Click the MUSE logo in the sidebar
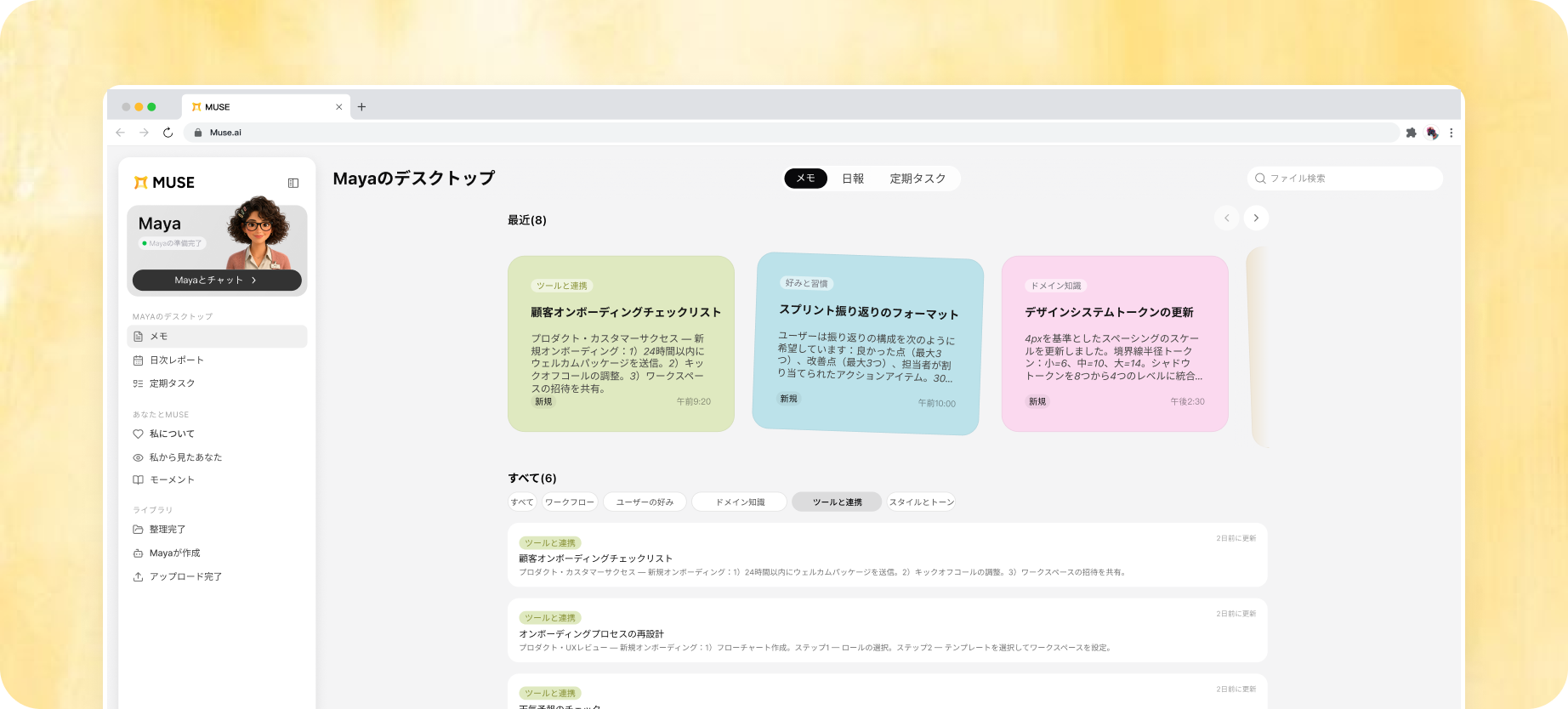The image size is (1568, 709). tap(164, 183)
